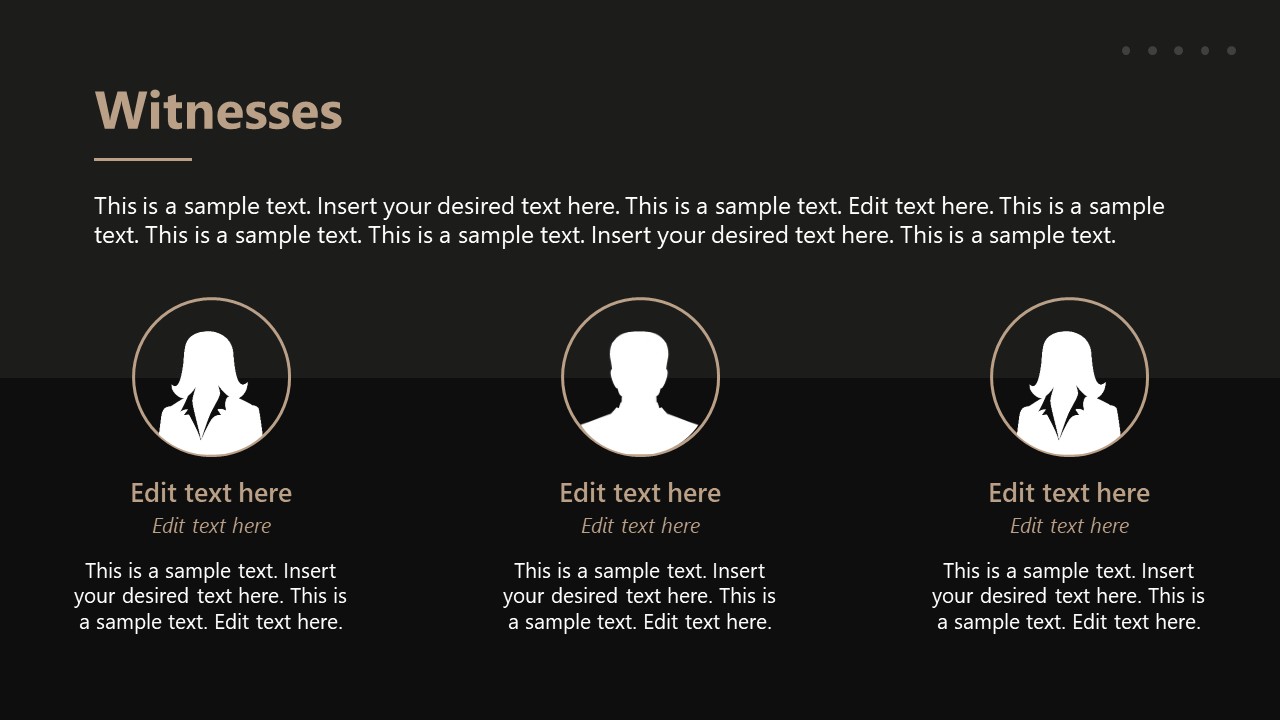This screenshot has height=720, width=1280.
Task: Click the sample text description under center witness
Action: tap(640, 596)
